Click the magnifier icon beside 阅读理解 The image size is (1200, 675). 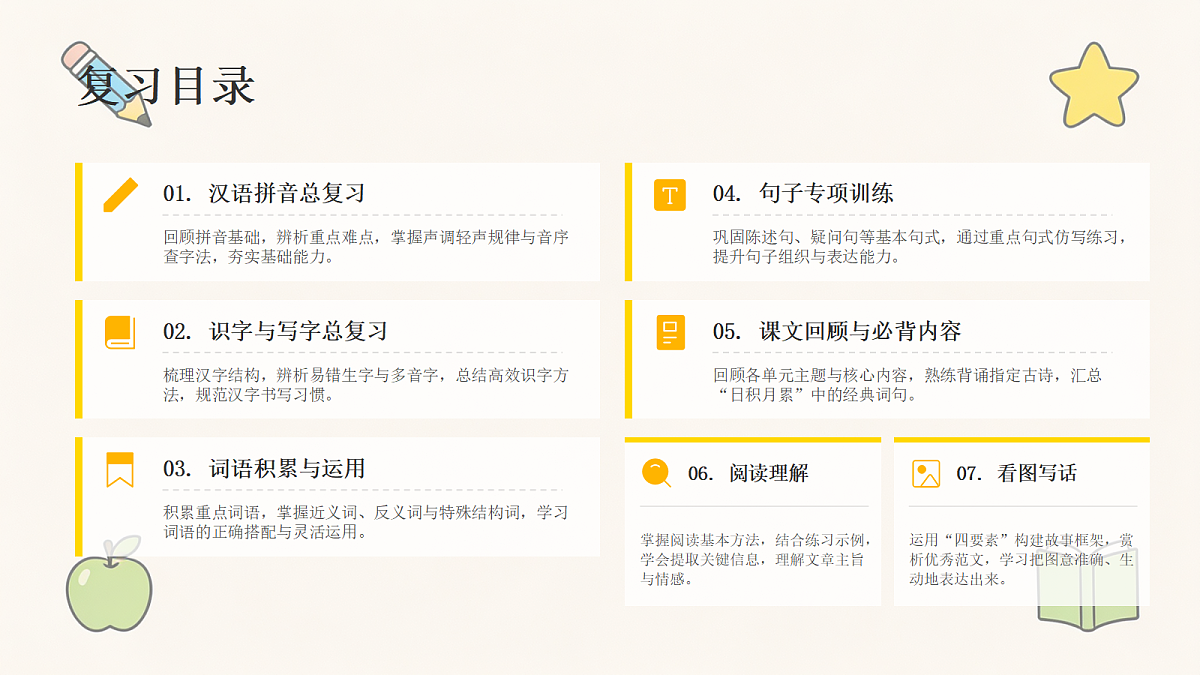click(656, 473)
